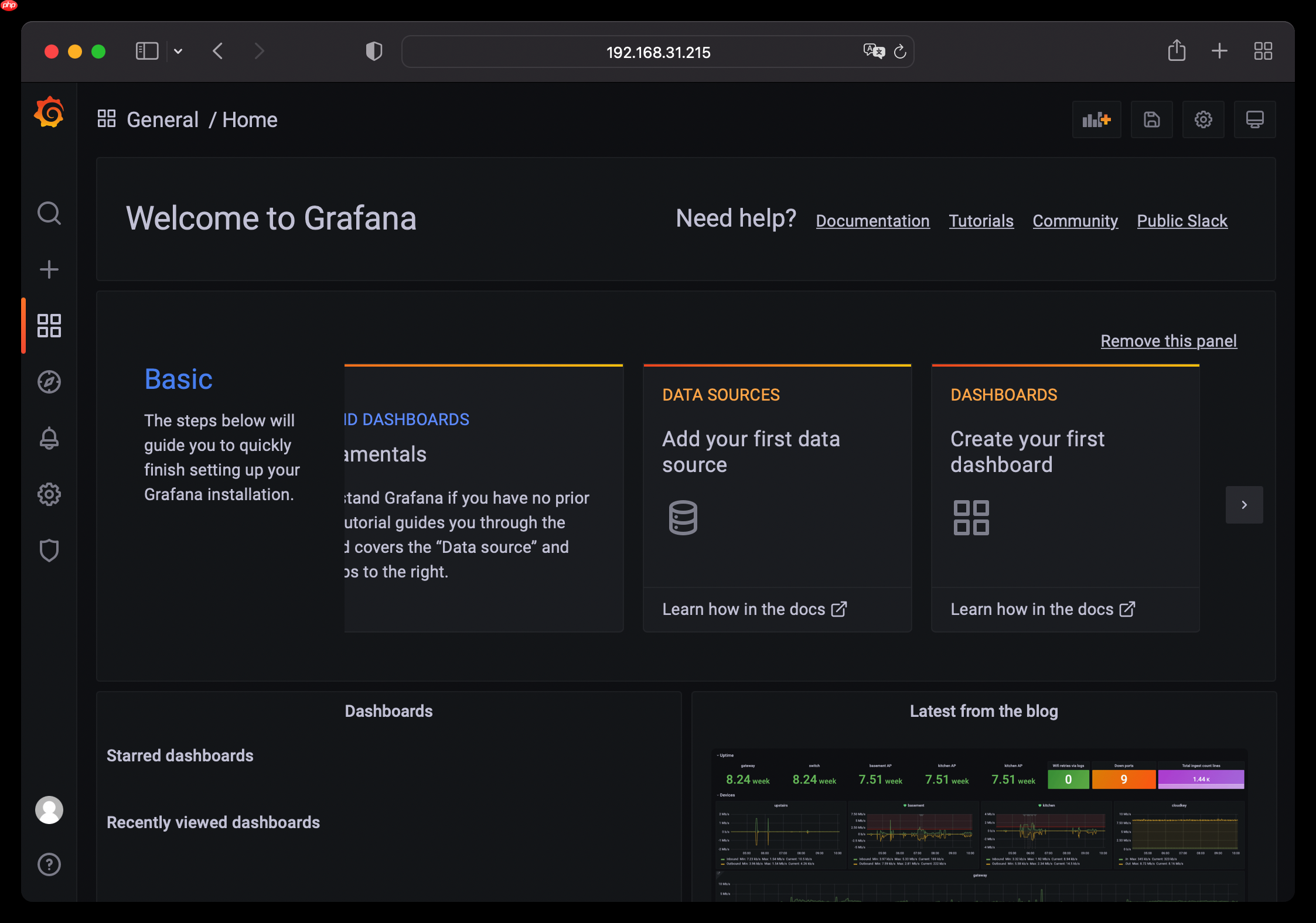Open the user profile avatar
1316x923 pixels.
(x=49, y=810)
